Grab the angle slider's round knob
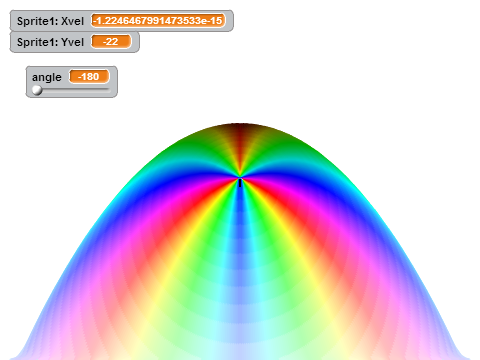The width and height of the screenshot is (480, 360). pyautogui.click(x=37, y=90)
